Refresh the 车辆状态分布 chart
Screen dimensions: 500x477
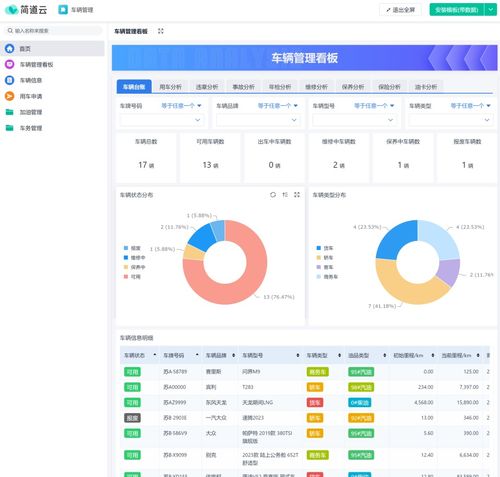[x=273, y=195]
